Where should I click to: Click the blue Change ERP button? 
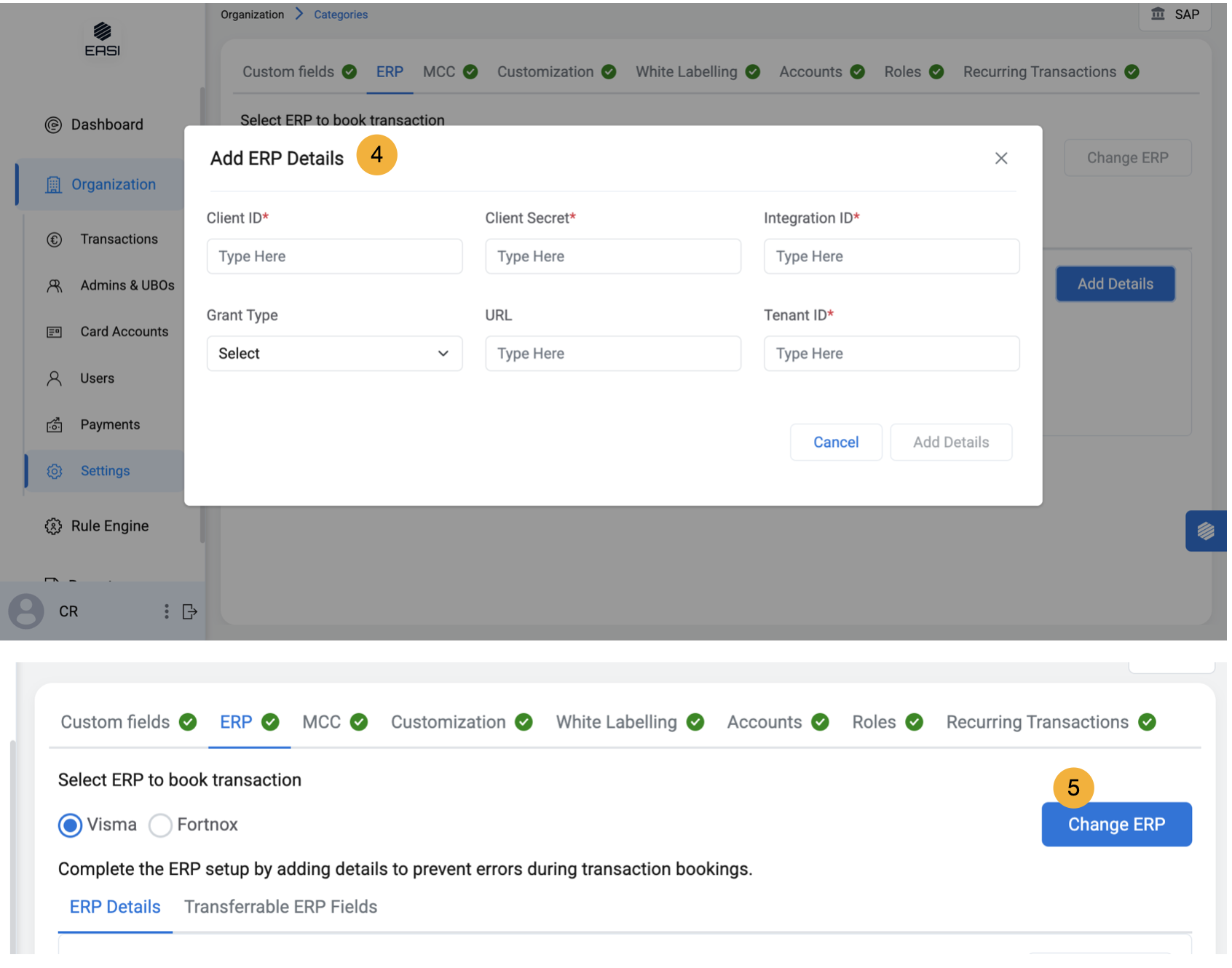(1115, 825)
